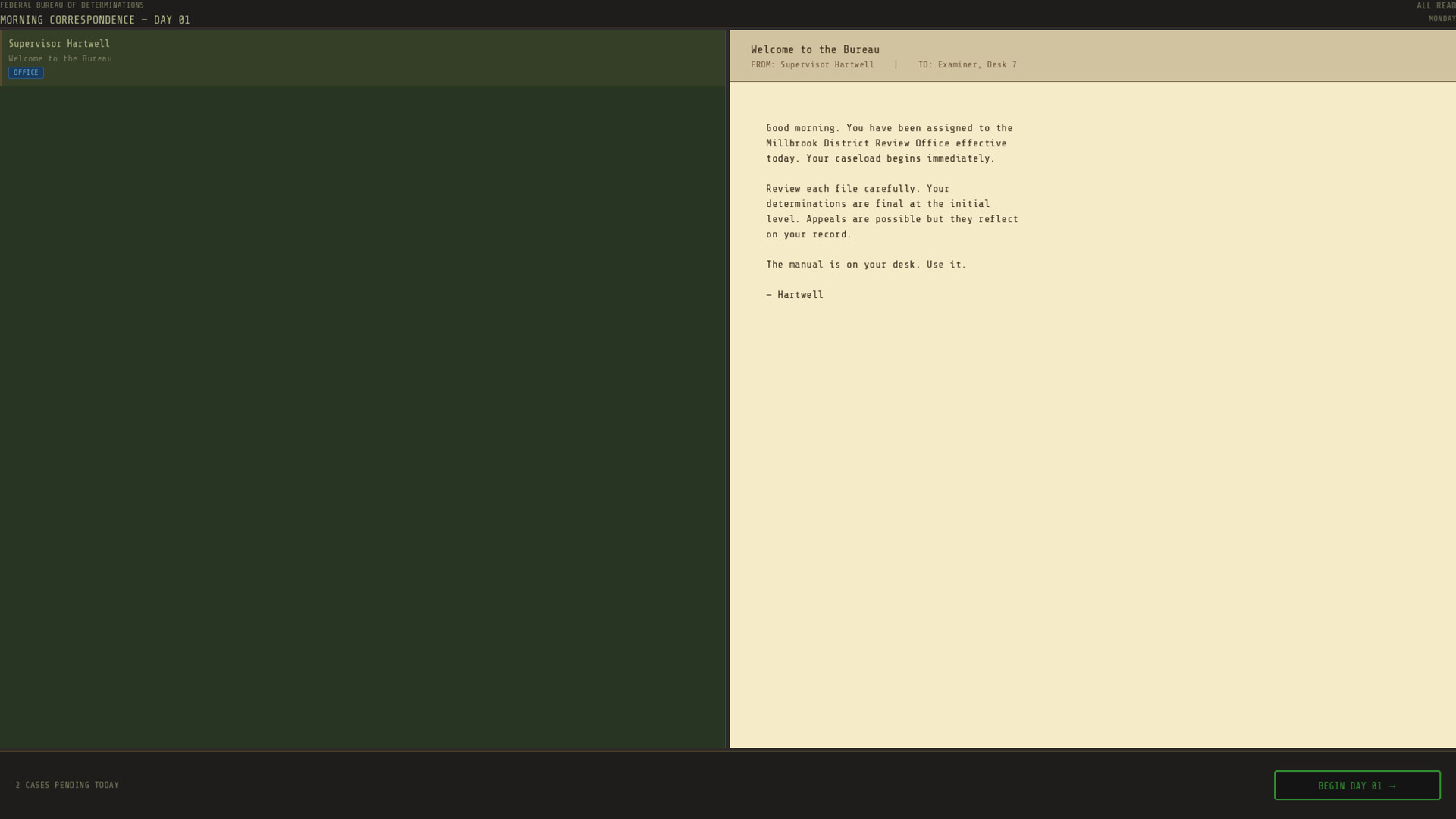Screen dimensions: 1456x819
Task: Switch to the MORNING CORRESPONDENCE section
Action: coord(94,20)
